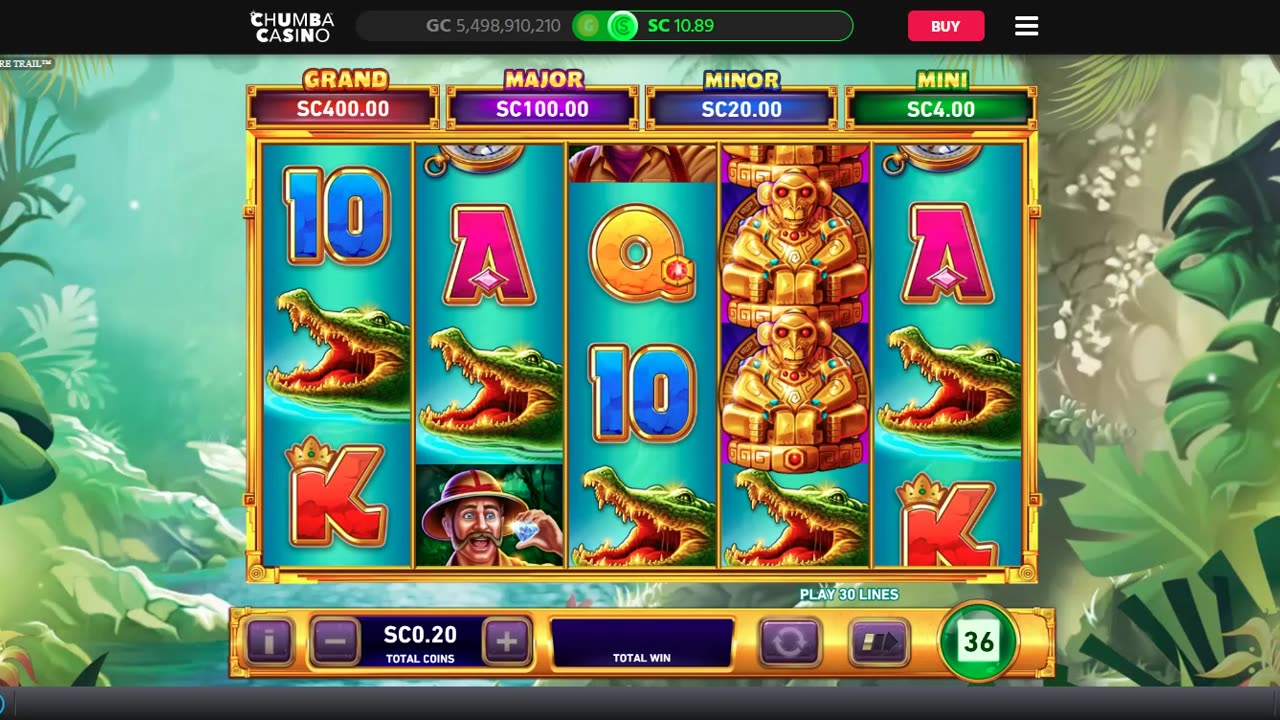Decrease bet with the minus button
1280x720 pixels.
tap(335, 641)
